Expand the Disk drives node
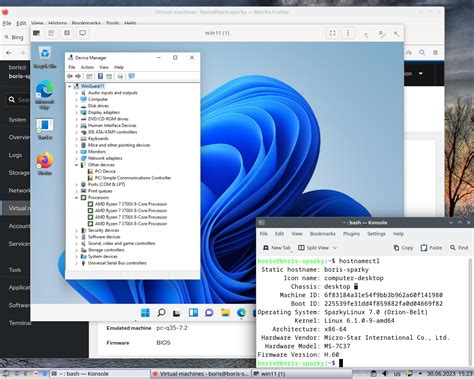 (x=76, y=106)
